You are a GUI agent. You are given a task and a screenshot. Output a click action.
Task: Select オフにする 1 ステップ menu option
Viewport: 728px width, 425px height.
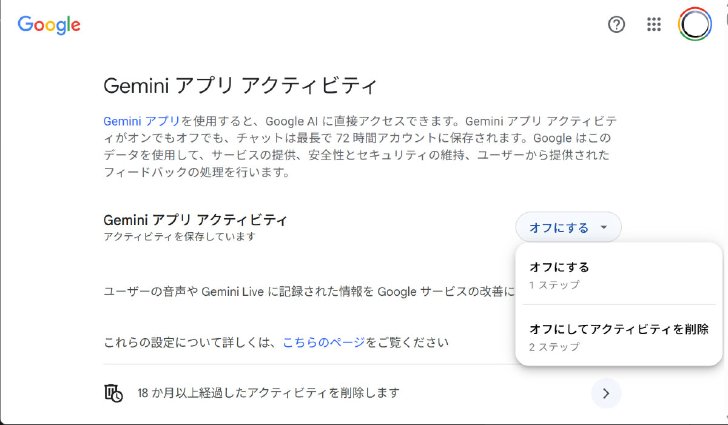click(x=619, y=275)
